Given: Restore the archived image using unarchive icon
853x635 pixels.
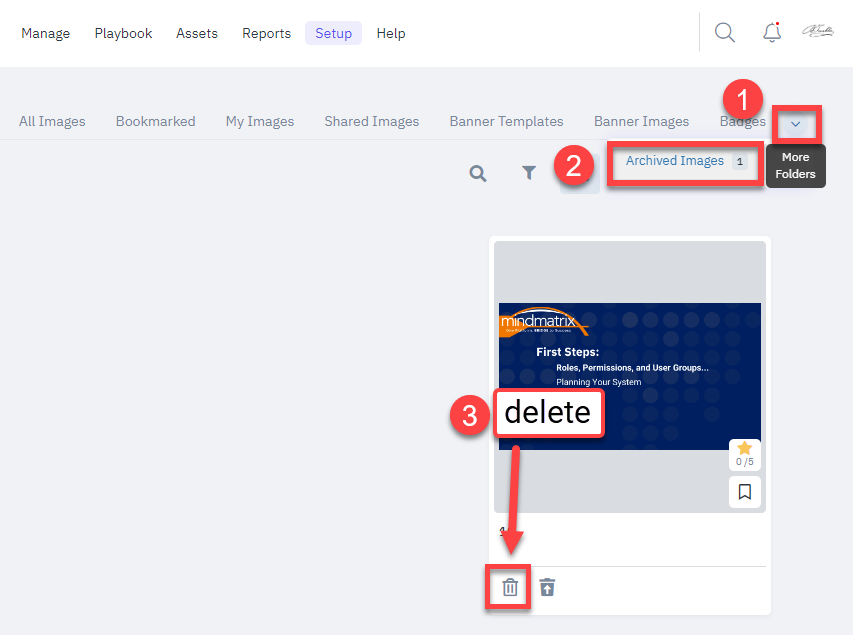Looking at the screenshot, I should [x=547, y=587].
